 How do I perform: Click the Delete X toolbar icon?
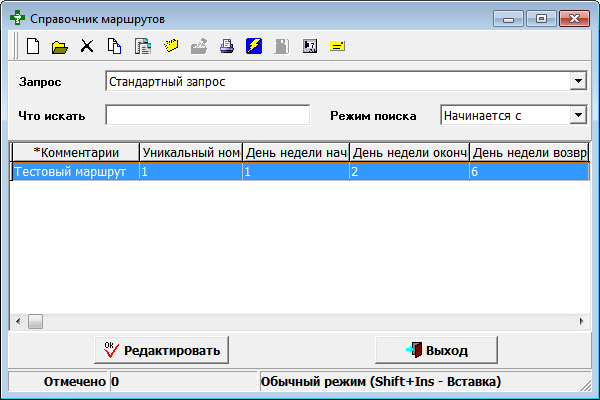(x=87, y=46)
